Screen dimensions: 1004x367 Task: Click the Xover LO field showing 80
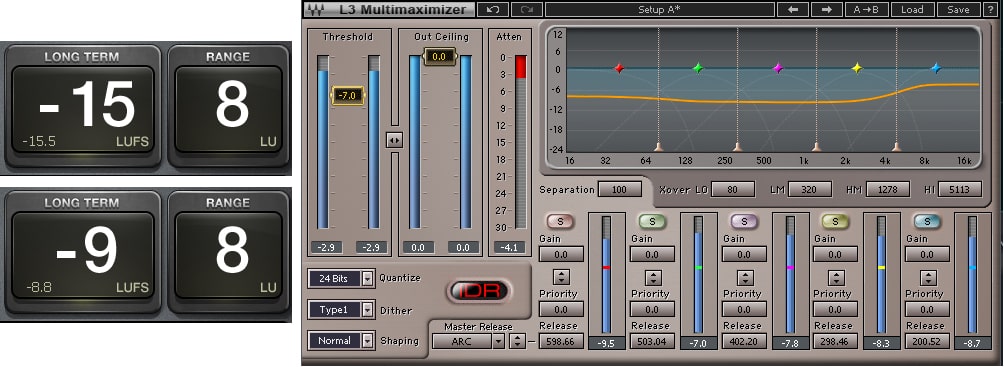[733, 189]
